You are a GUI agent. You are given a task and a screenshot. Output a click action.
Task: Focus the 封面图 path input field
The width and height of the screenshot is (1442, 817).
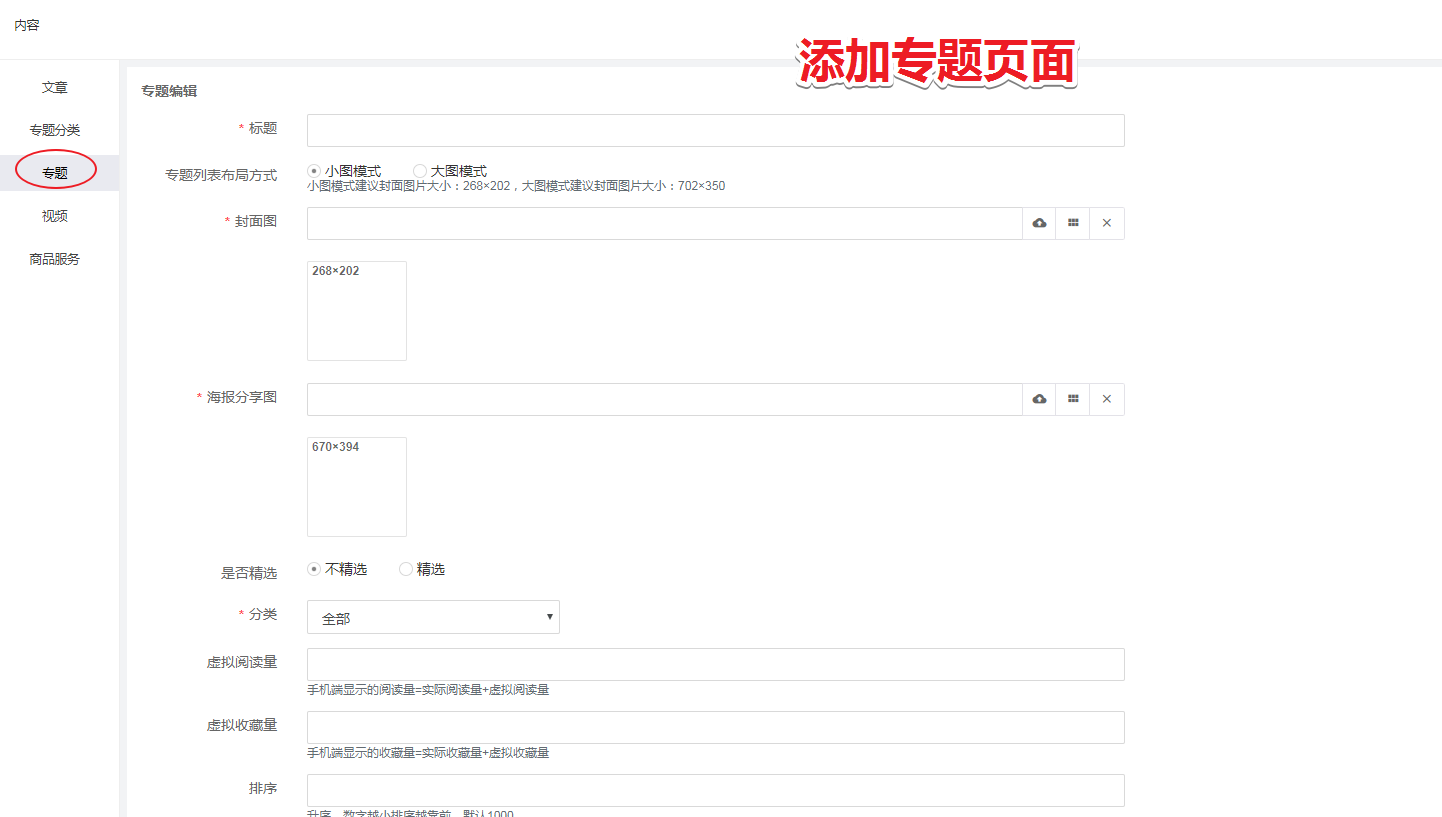click(x=664, y=223)
